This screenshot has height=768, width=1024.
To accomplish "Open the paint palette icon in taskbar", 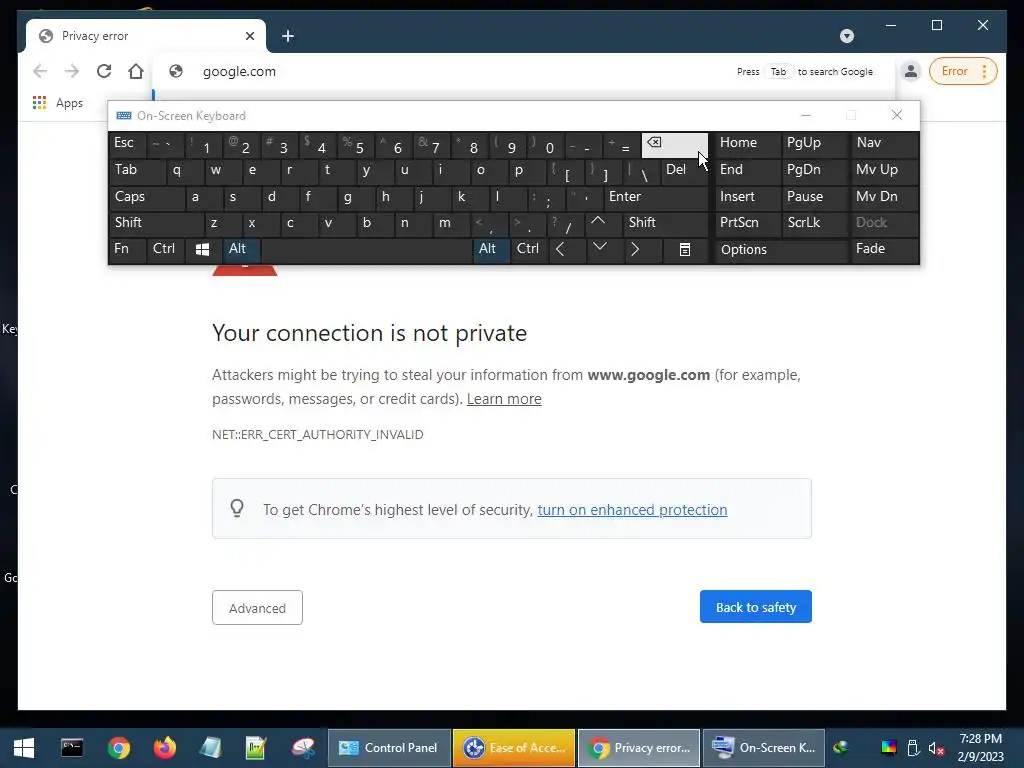I will [302, 748].
